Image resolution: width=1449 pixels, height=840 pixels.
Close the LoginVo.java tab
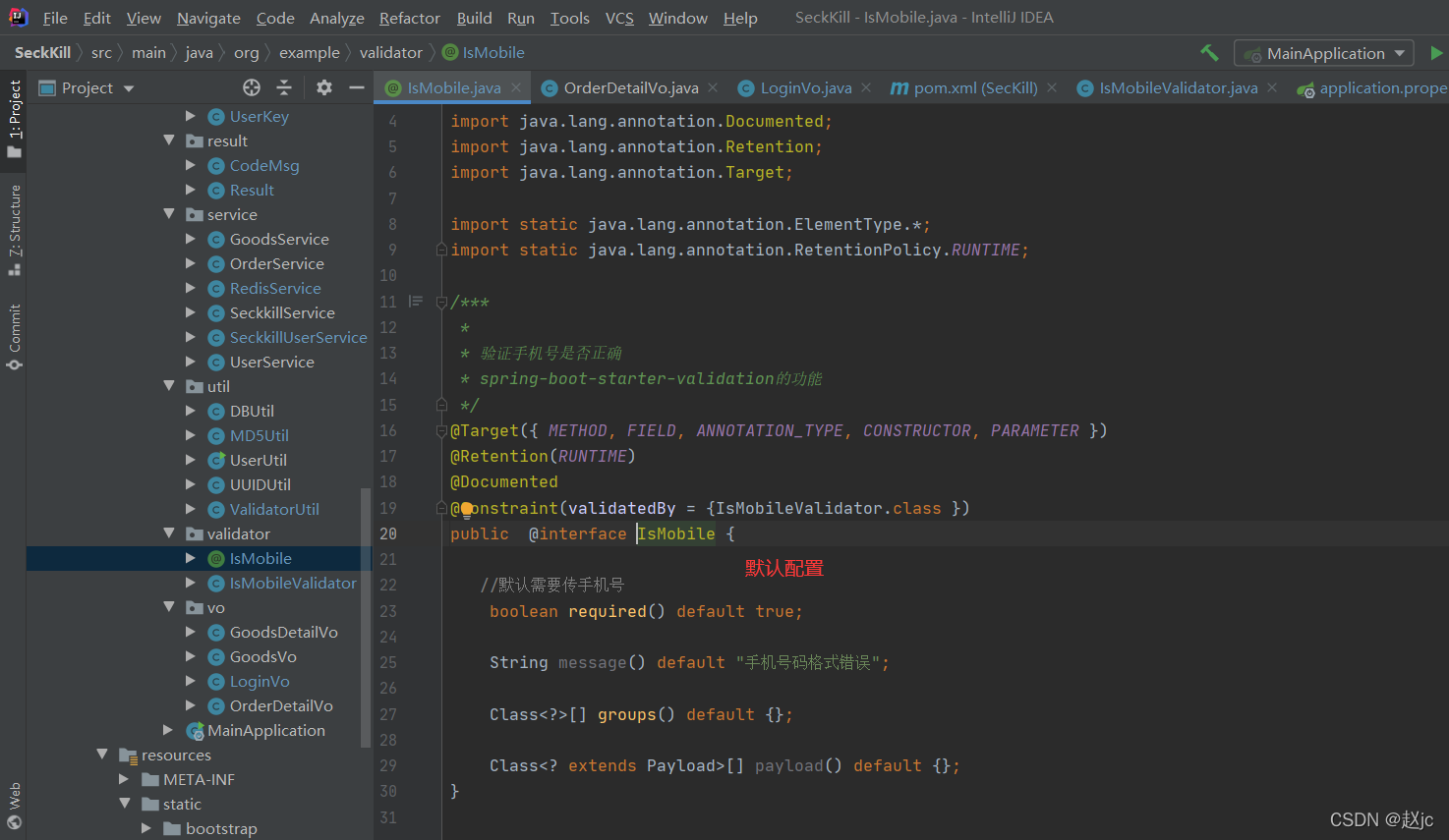pos(866,87)
